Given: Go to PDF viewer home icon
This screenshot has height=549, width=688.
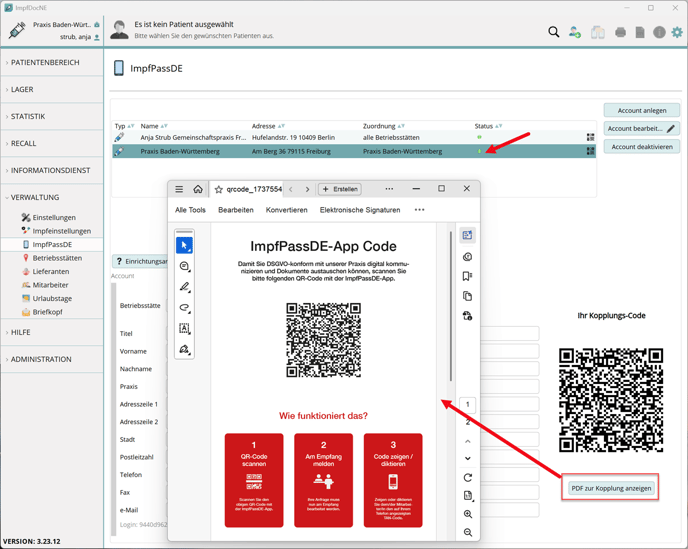Looking at the screenshot, I should point(198,189).
